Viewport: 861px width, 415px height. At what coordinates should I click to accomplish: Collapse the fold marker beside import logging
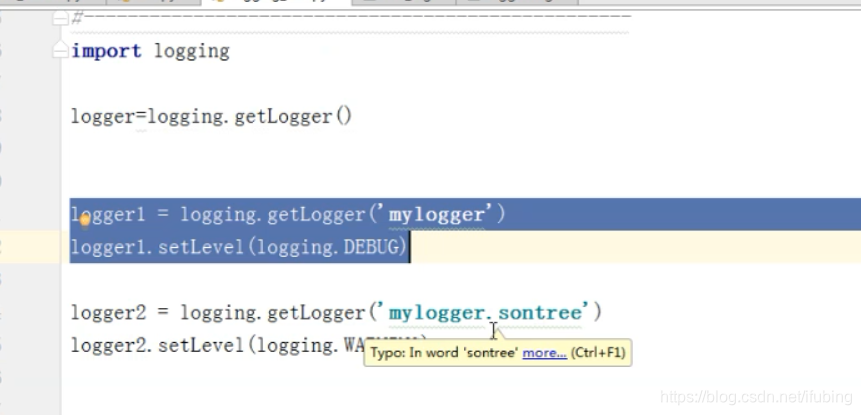click(x=60, y=52)
